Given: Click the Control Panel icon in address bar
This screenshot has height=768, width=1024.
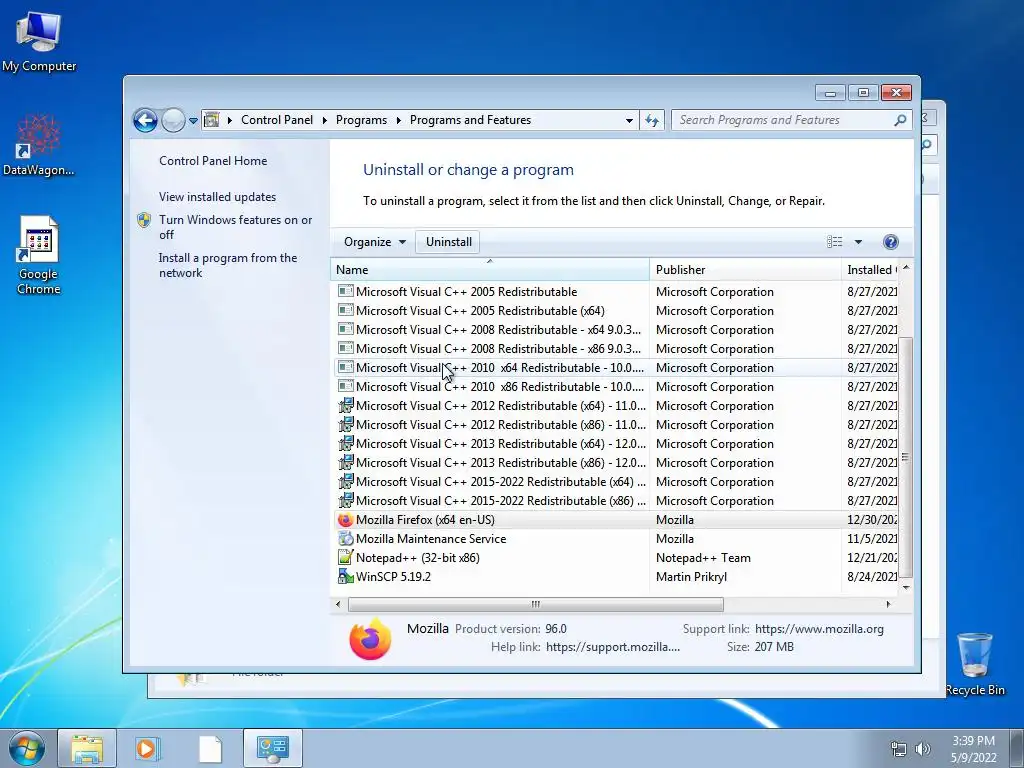Looking at the screenshot, I should point(212,120).
